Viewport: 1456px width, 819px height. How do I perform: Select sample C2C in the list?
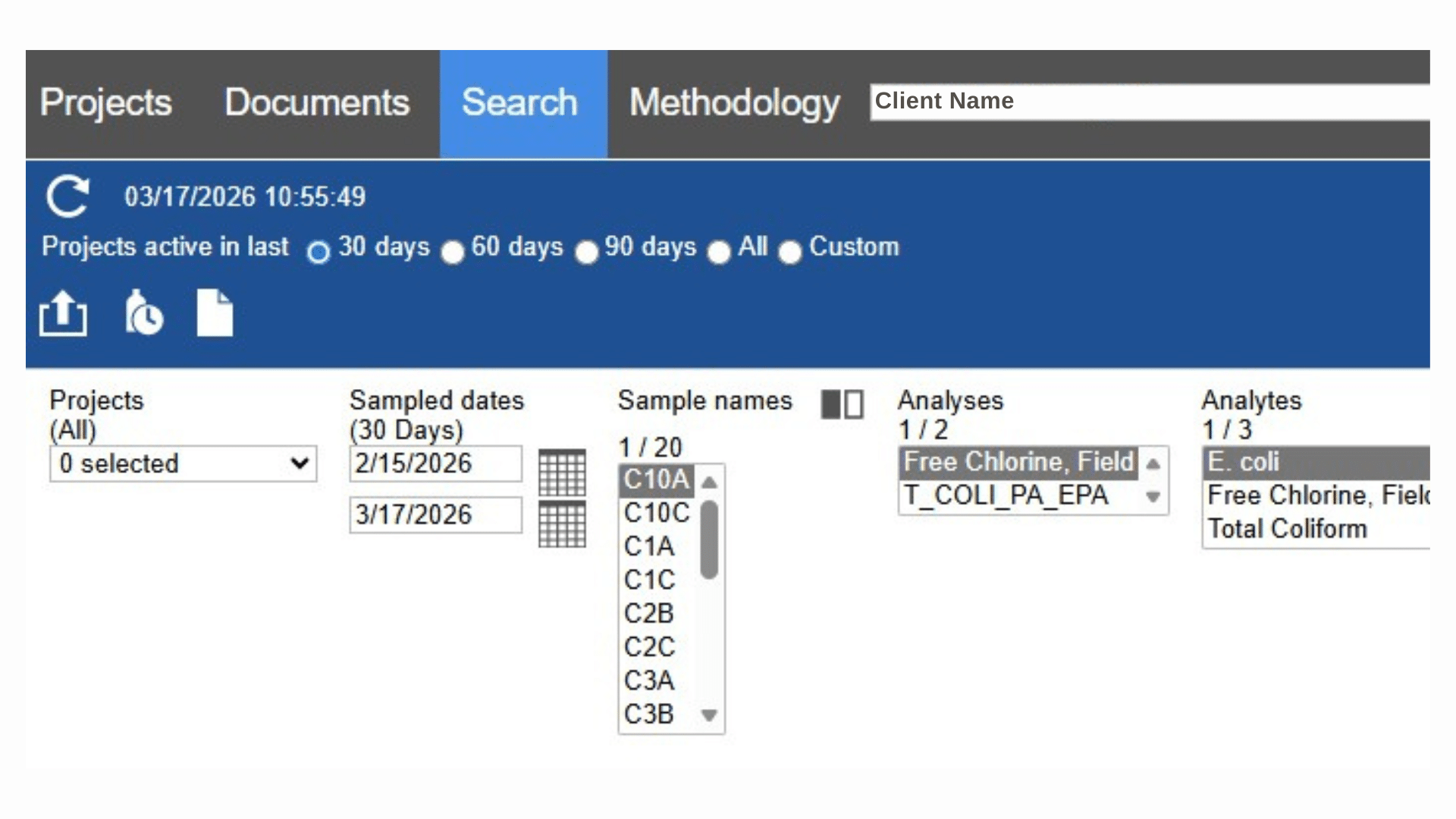[657, 648]
